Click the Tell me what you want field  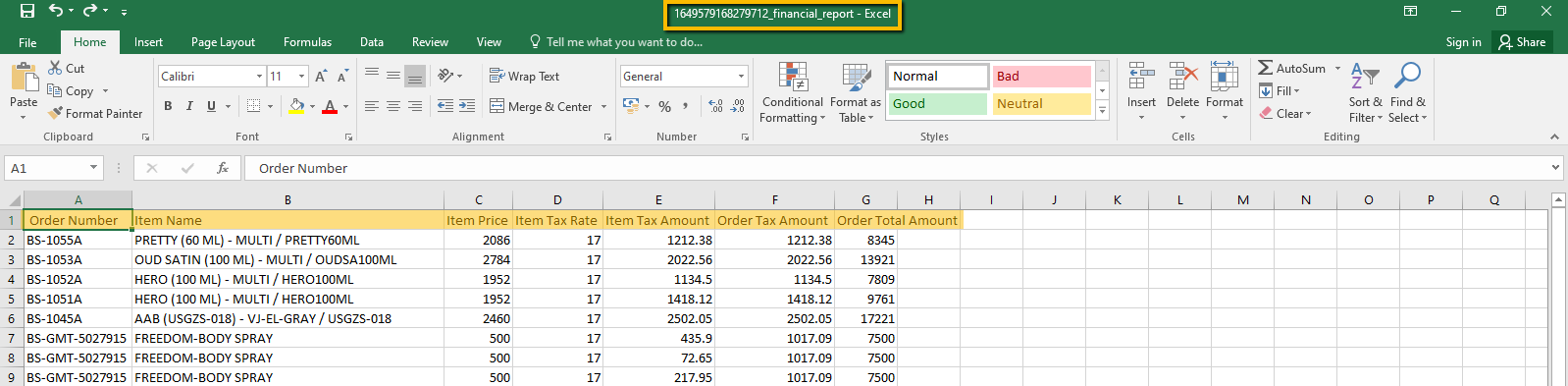[x=616, y=42]
